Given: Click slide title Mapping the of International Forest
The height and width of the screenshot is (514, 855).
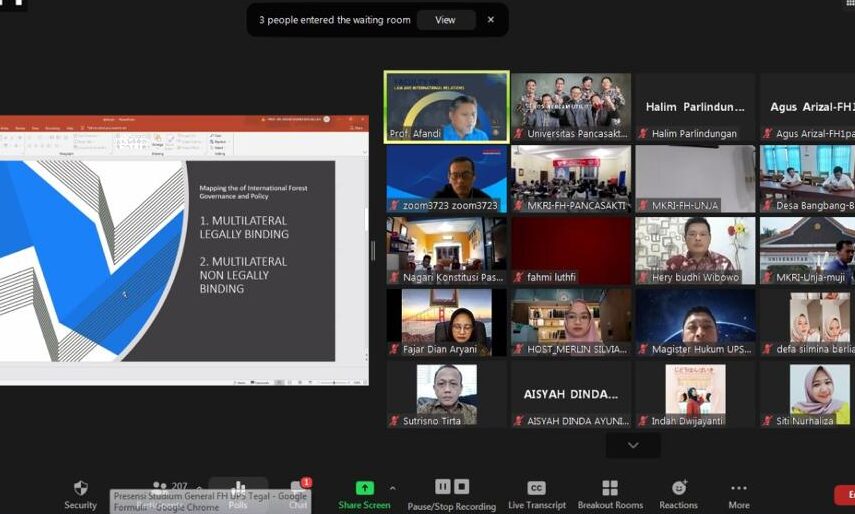Looking at the screenshot, I should coord(253,192).
